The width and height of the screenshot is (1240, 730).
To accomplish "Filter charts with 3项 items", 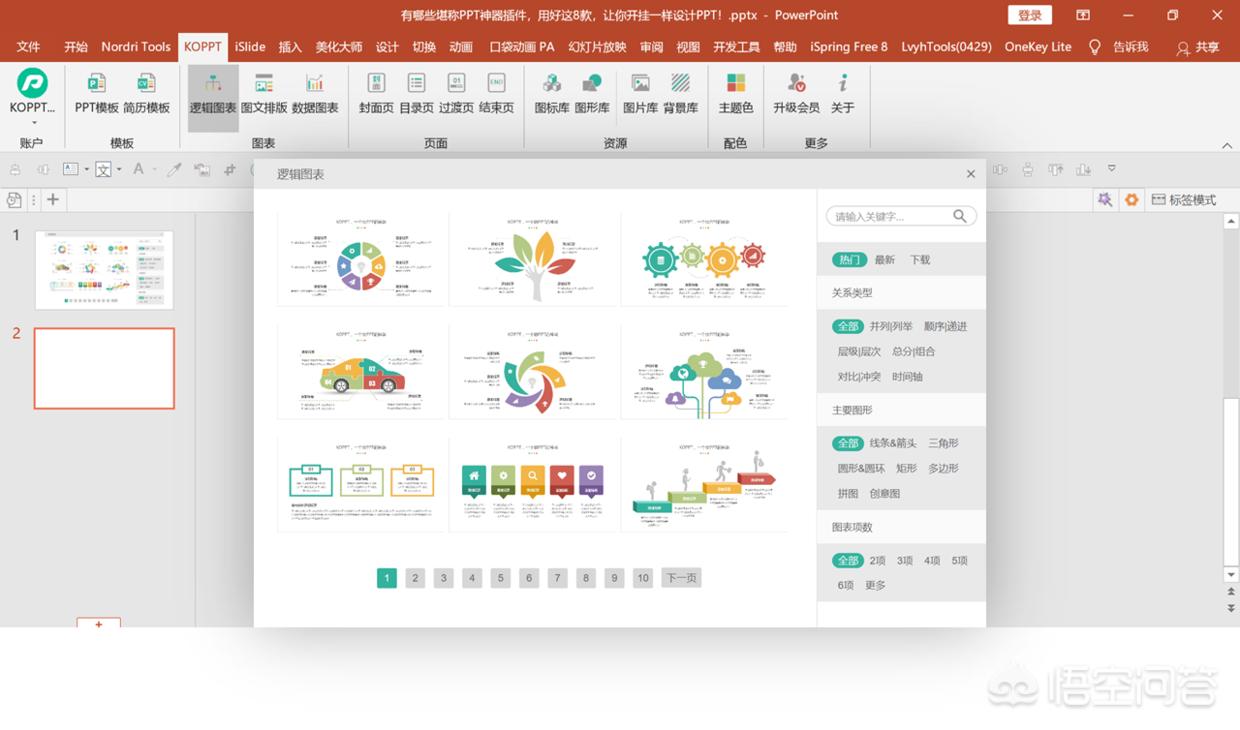I will (905, 561).
